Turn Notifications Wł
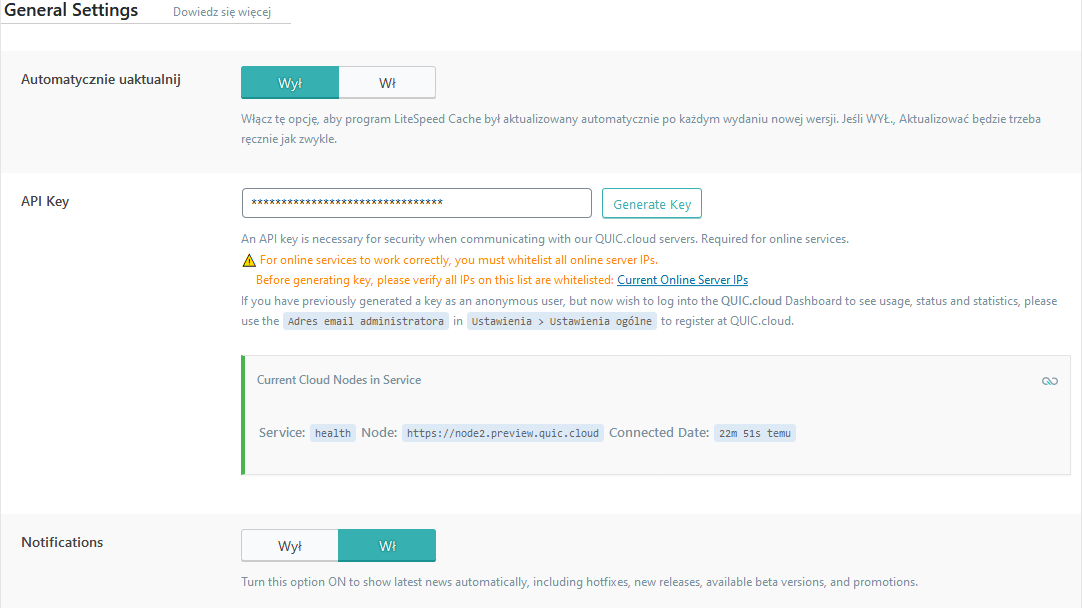Image resolution: width=1082 pixels, height=608 pixels. [387, 546]
